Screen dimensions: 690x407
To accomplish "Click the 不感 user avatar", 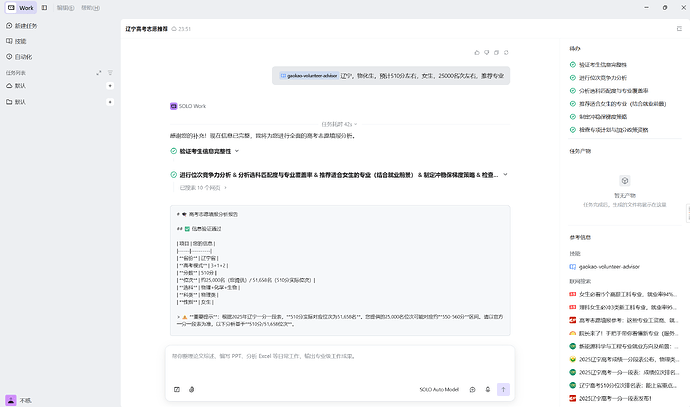I will coord(11,400).
